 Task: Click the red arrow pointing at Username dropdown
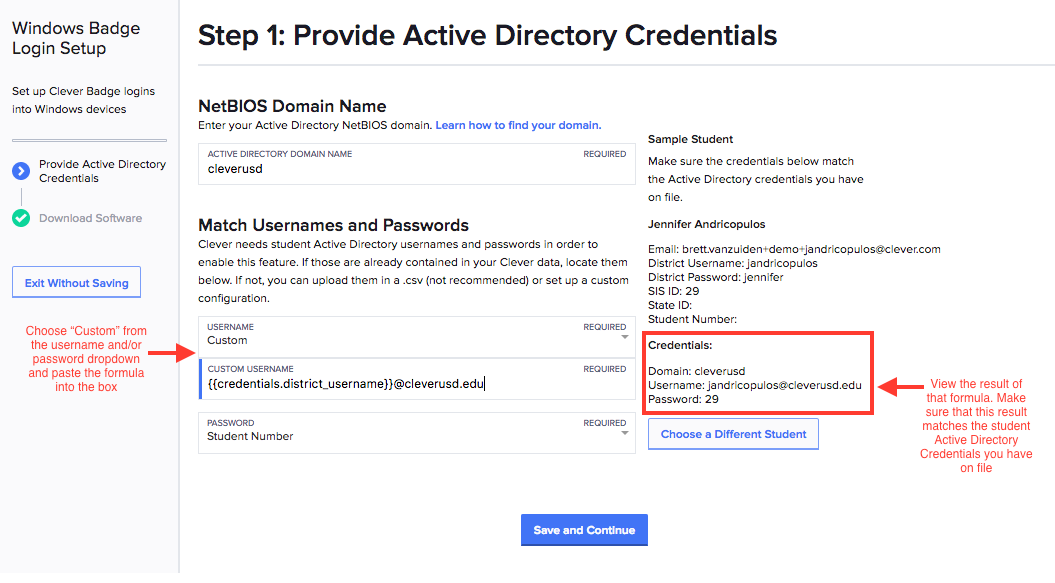(x=177, y=352)
